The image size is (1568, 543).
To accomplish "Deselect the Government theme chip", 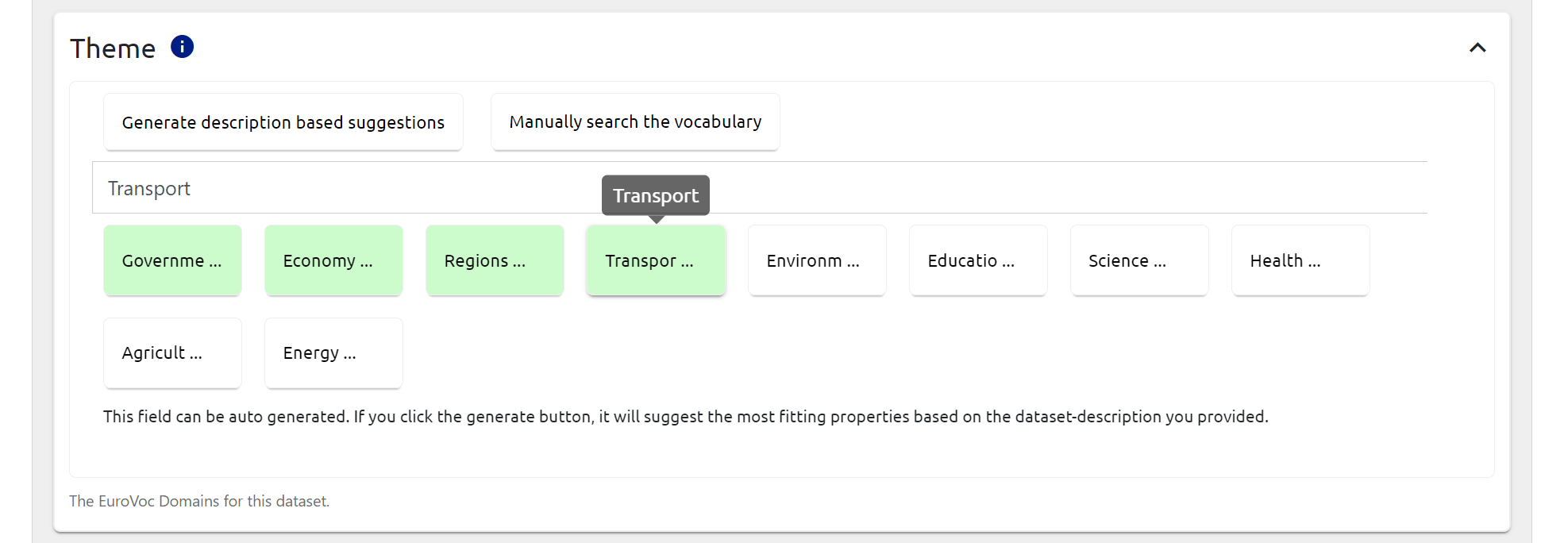I will pos(172,260).
